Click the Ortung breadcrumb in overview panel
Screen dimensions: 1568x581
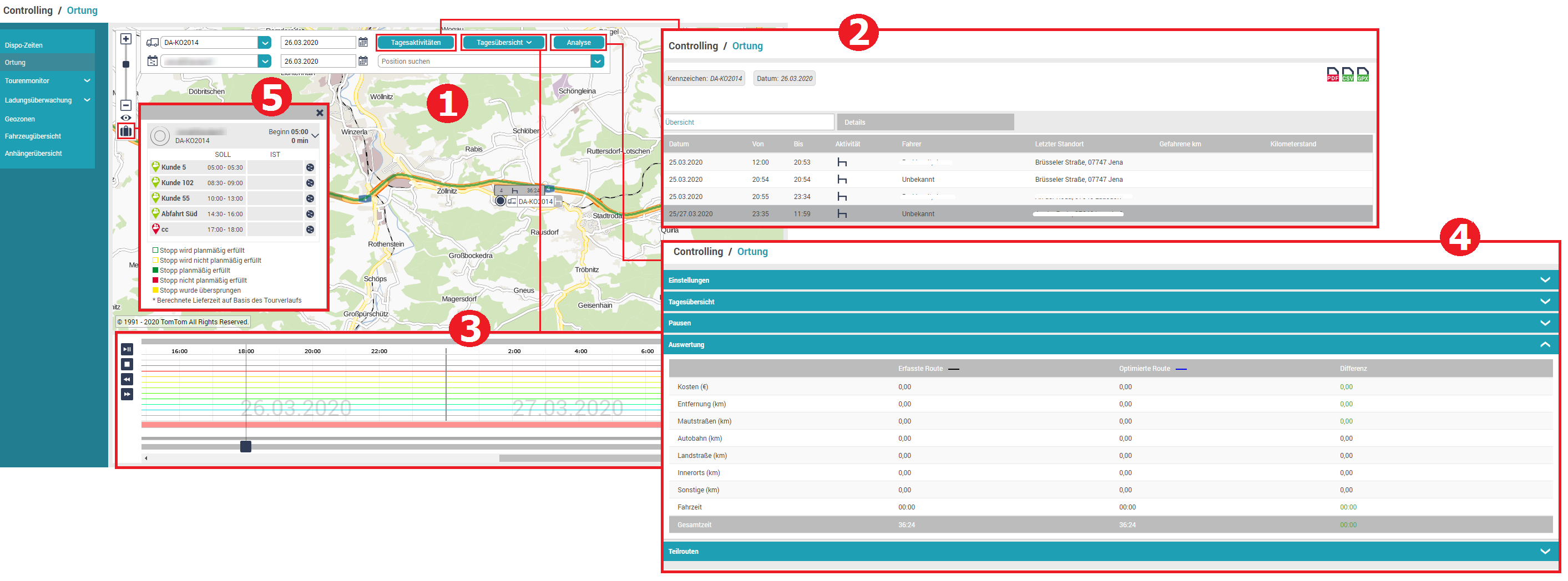pos(747,46)
